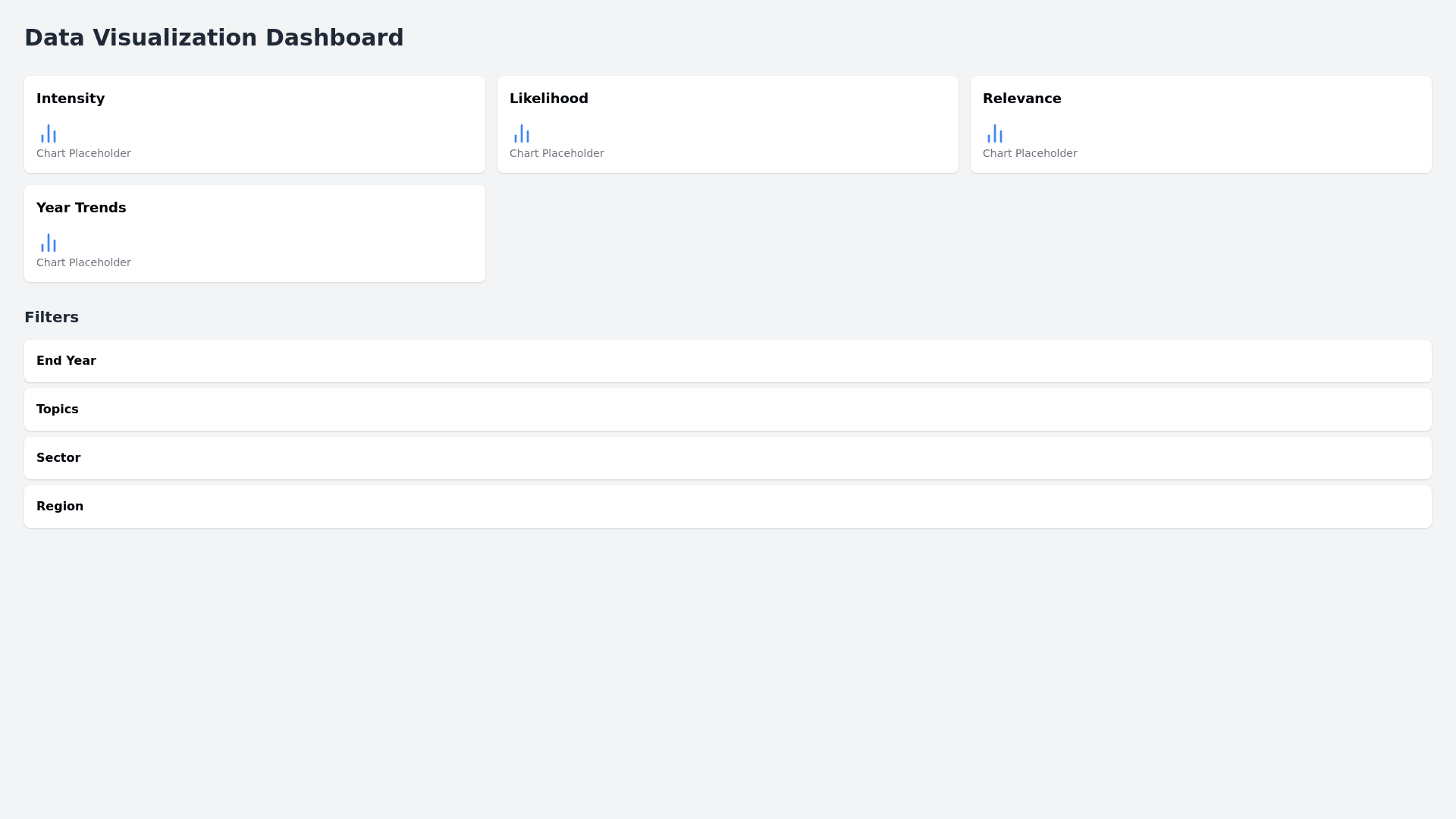Viewport: 1456px width, 819px height.
Task: Click Chart Placeholder text under Year Trends
Action: point(83,262)
